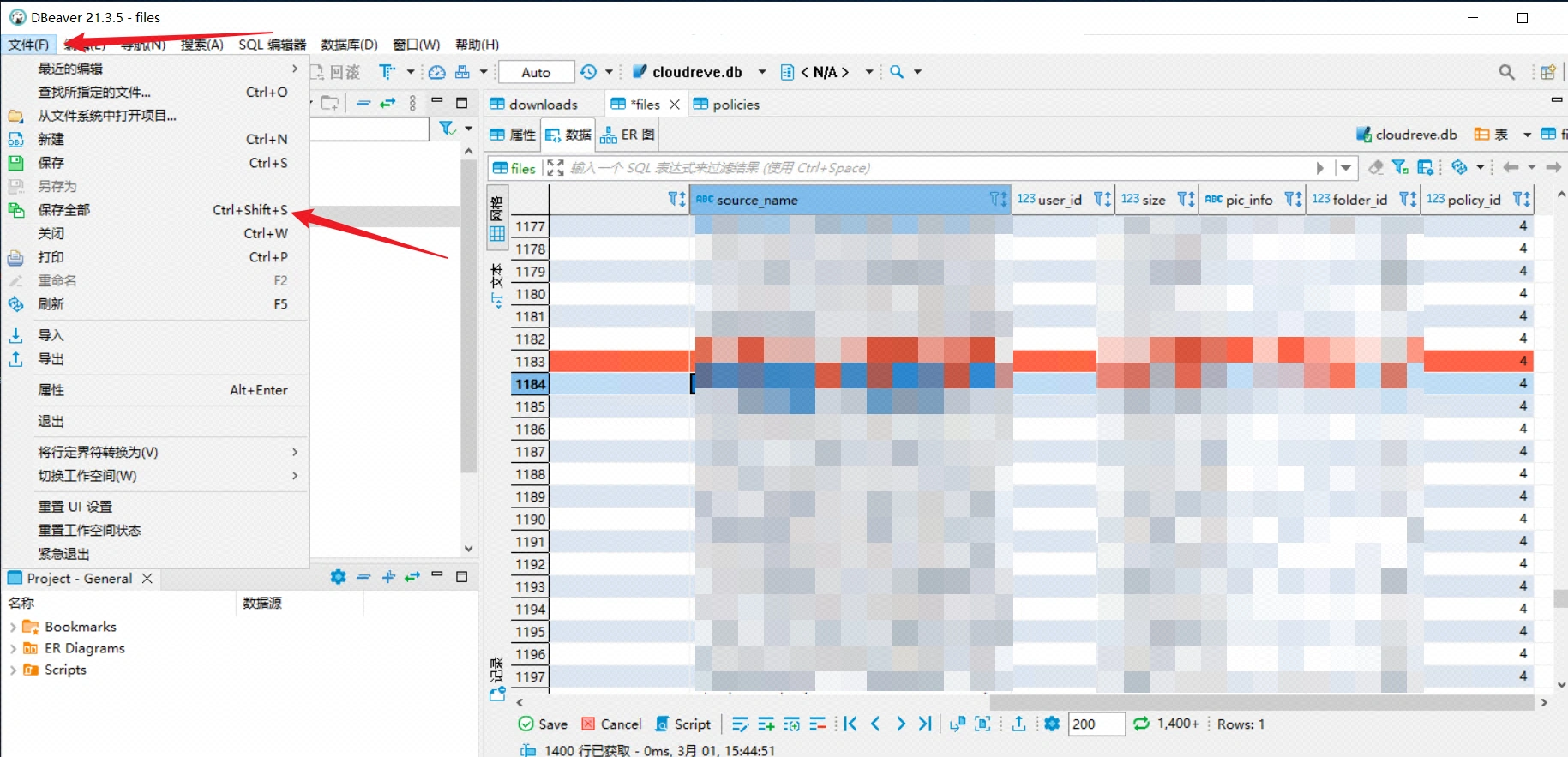Screen dimensions: 1568x757
Task: Open the dashboard gauge icon
Action: (x=437, y=72)
